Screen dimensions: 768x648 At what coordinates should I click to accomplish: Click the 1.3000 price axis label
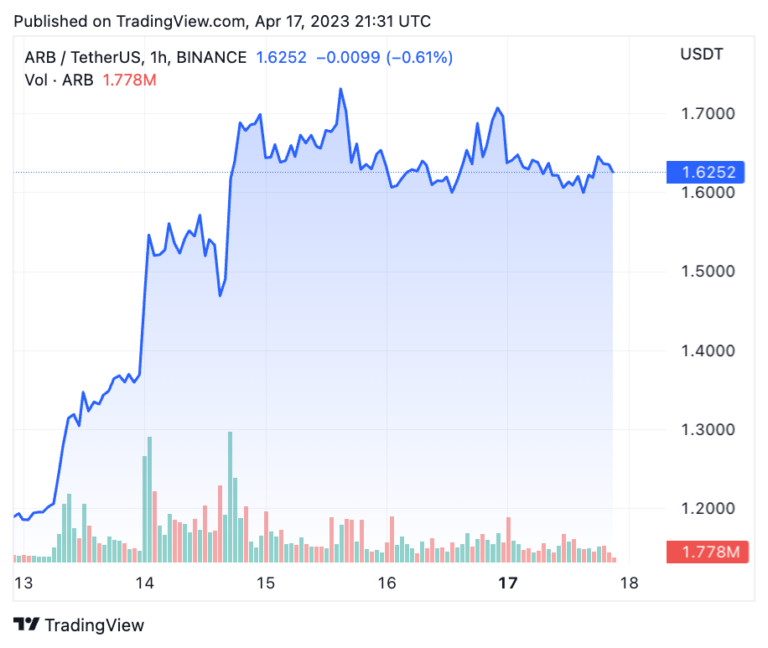(x=708, y=430)
